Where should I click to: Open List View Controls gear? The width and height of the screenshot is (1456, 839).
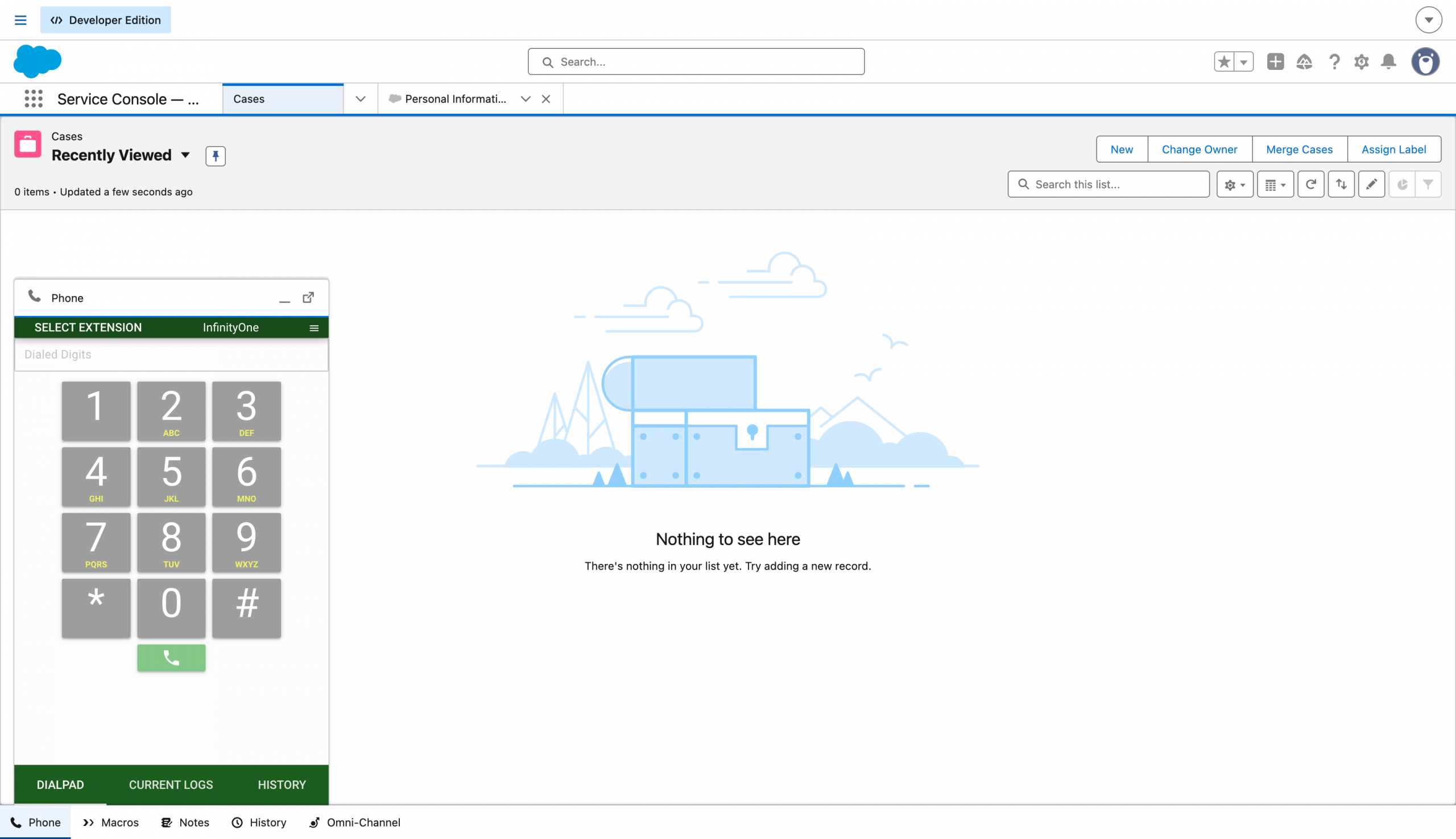pyautogui.click(x=1235, y=184)
